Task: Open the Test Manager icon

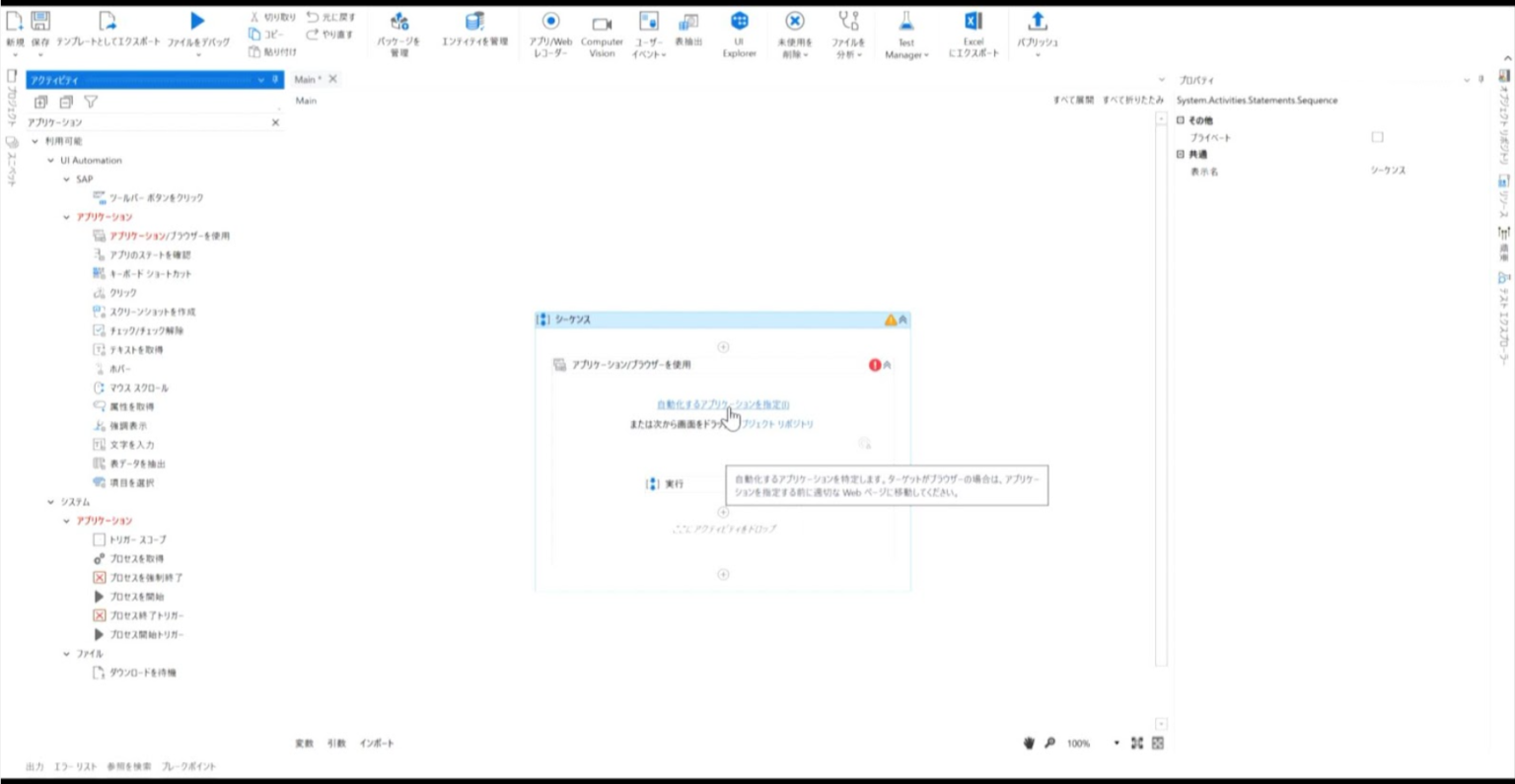Action: pyautogui.click(x=904, y=22)
